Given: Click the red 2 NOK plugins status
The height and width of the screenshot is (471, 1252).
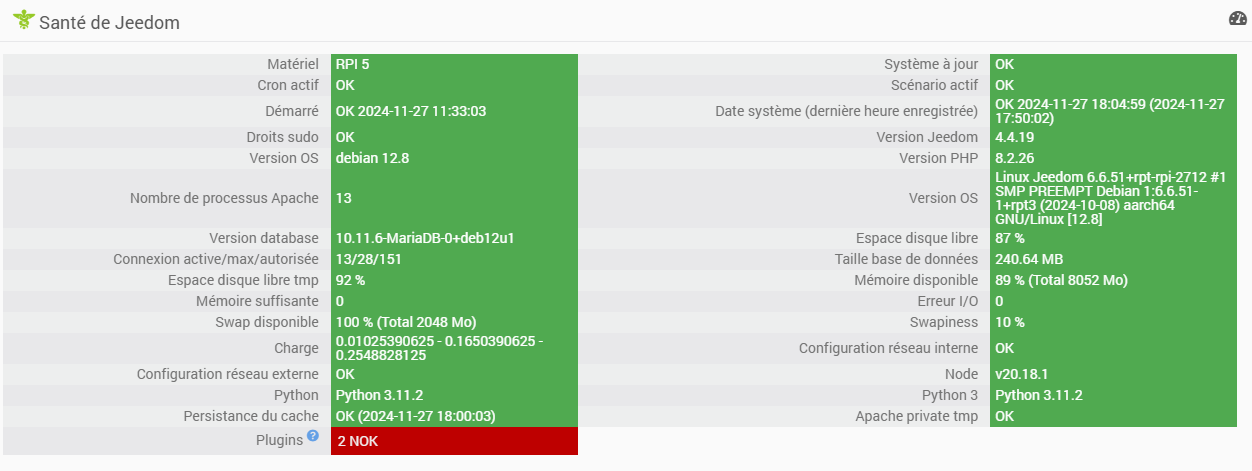Looking at the screenshot, I should 358,441.
